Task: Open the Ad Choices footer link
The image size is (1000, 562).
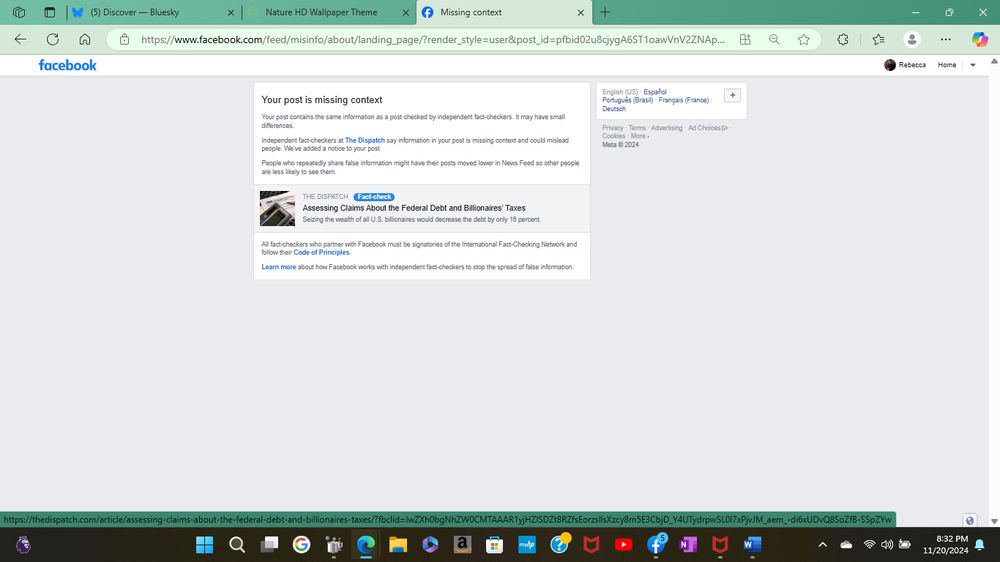Action: click(x=707, y=128)
